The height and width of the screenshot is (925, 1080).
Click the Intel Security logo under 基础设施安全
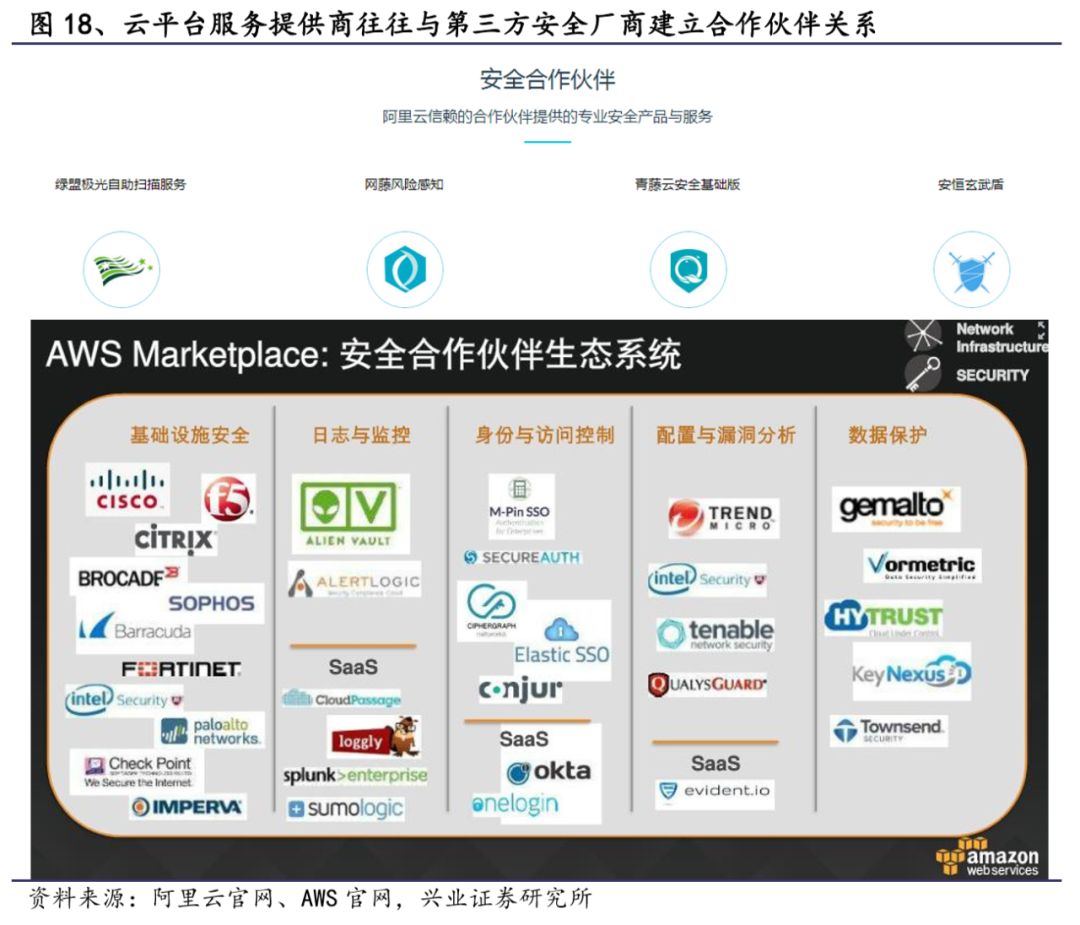[x=124, y=700]
